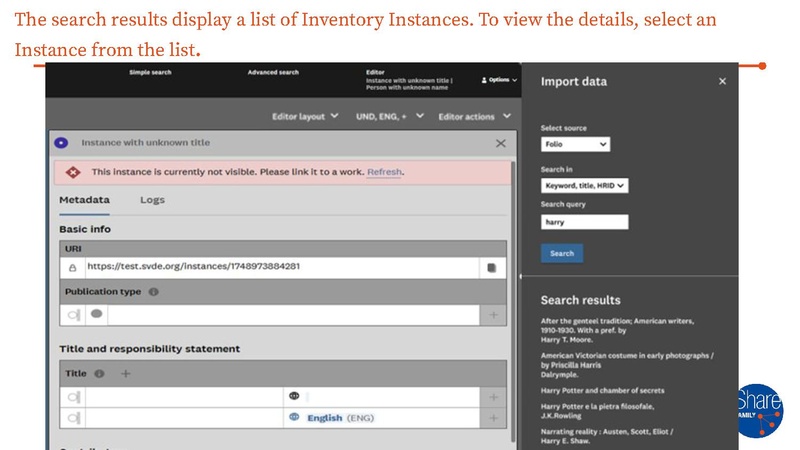Screen dimensions: 800x450
Task: Open the Search in dropdown
Action: pos(584,185)
